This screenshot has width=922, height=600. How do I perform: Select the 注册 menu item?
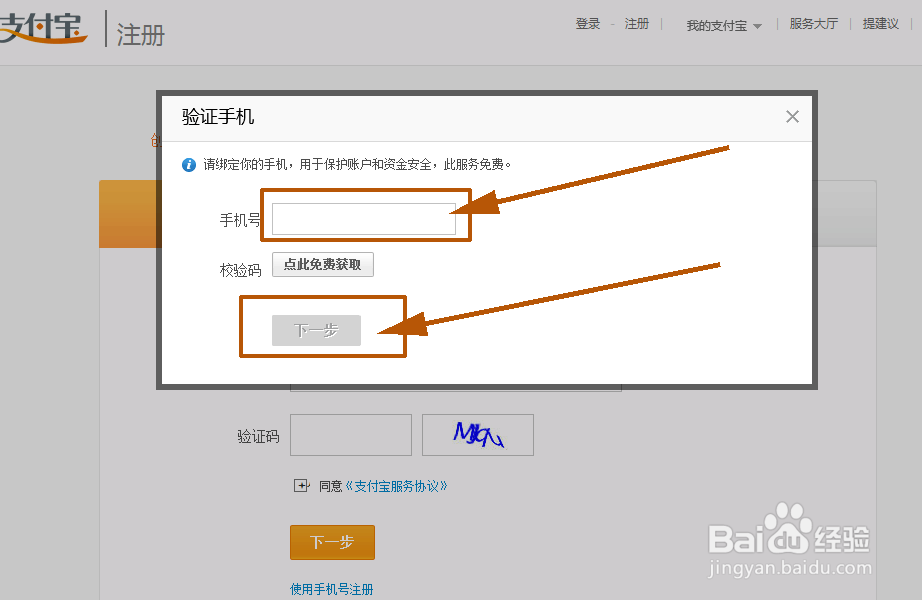(637, 23)
